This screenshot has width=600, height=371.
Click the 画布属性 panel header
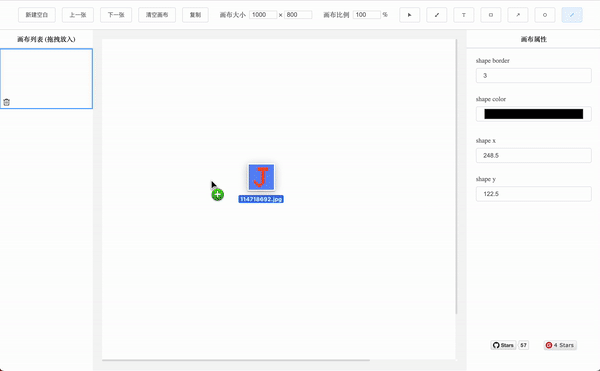tap(533, 39)
